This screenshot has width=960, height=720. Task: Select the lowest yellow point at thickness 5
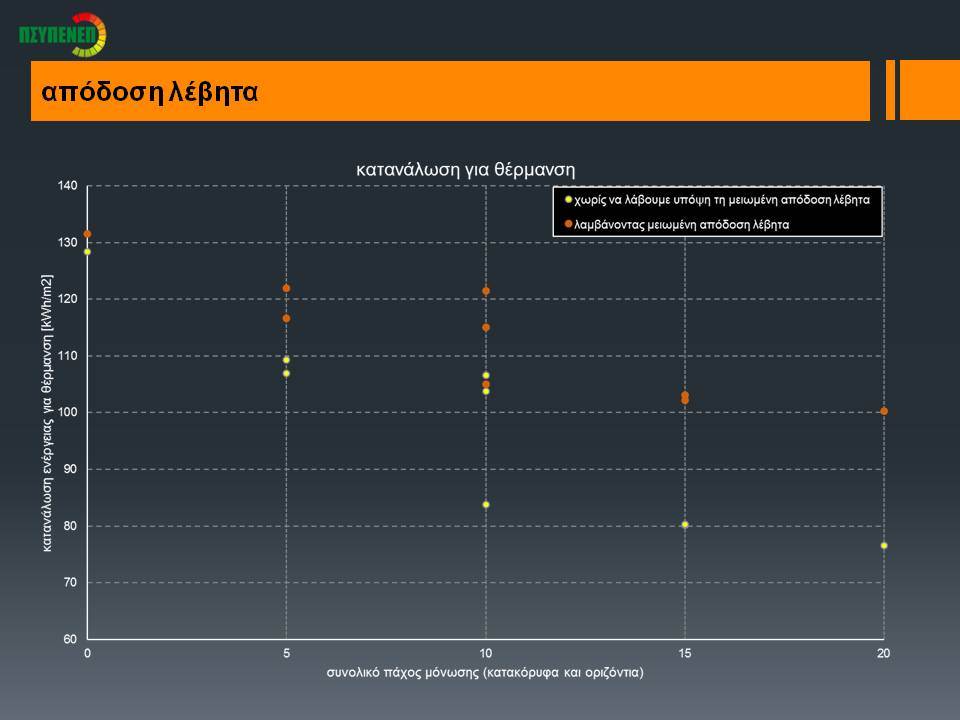[x=287, y=373]
